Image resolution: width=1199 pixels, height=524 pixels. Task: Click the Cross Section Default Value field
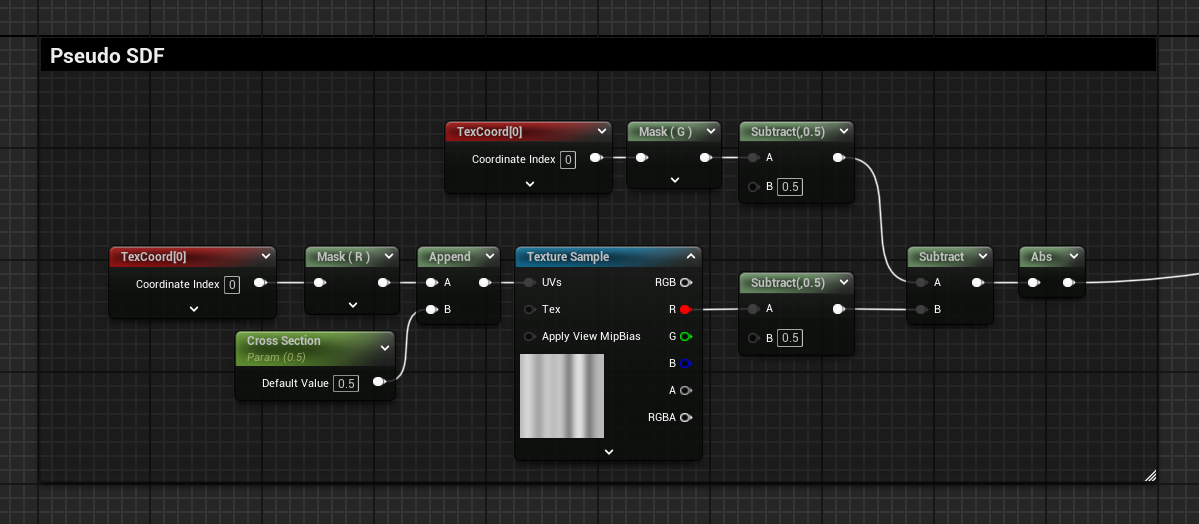pyautogui.click(x=346, y=384)
